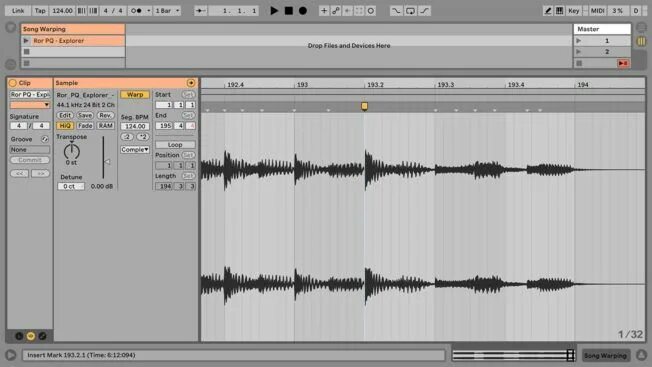Double original tempo with *2 button
This screenshot has height=367, width=652.
[x=143, y=137]
